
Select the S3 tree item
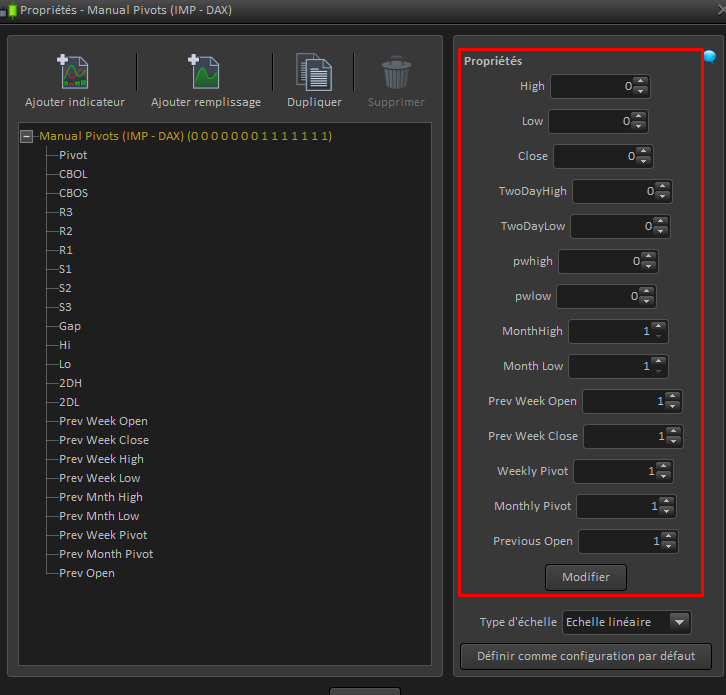pyautogui.click(x=65, y=307)
